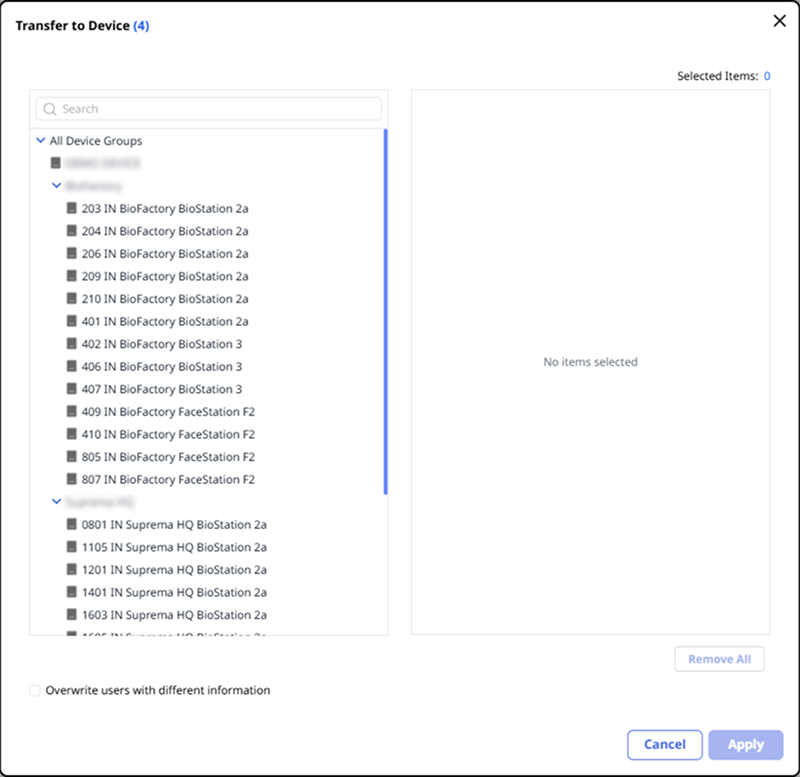Collapse the All Device Groups tree

coord(40,141)
